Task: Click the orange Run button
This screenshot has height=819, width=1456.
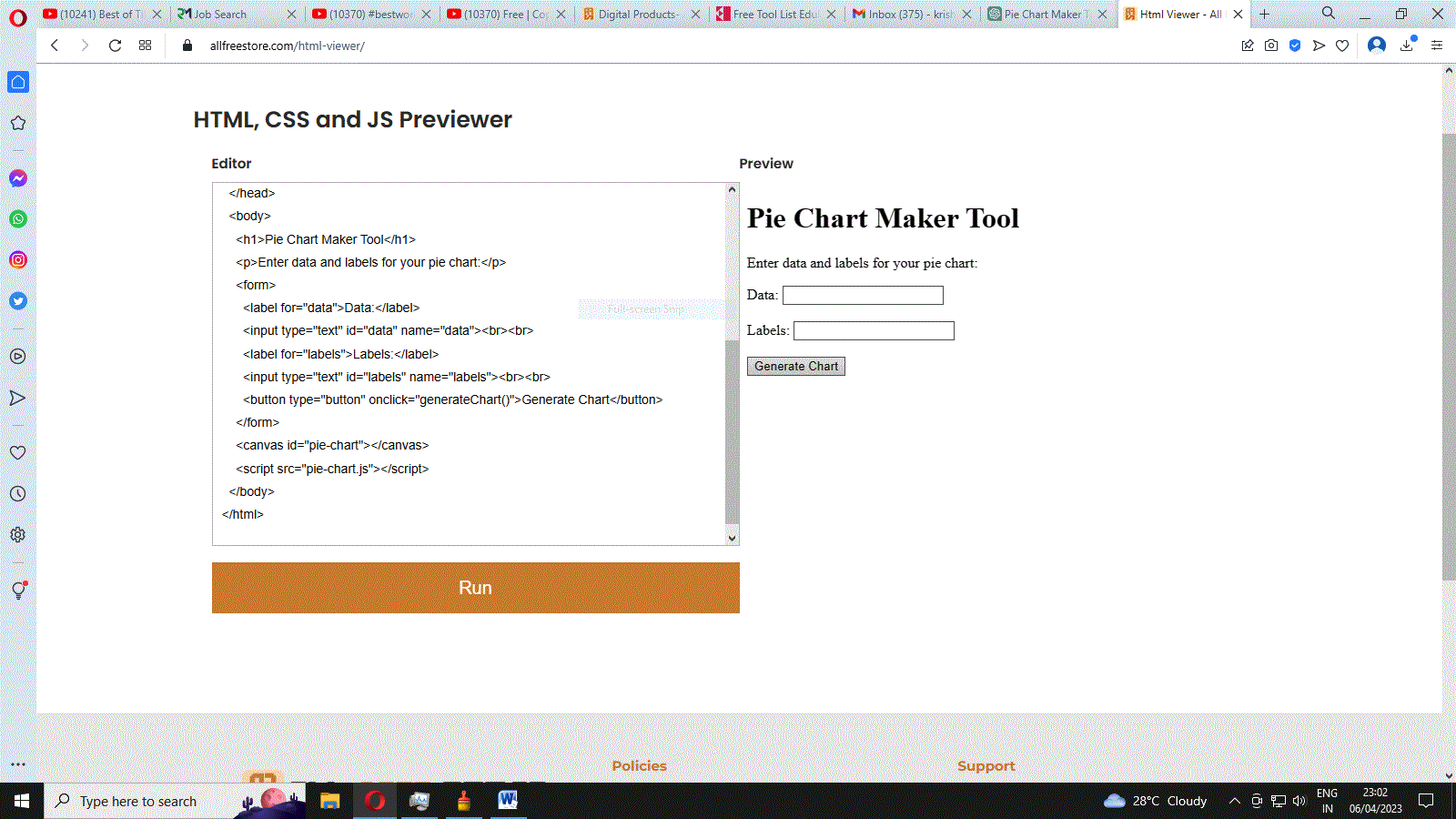Action: (x=475, y=588)
